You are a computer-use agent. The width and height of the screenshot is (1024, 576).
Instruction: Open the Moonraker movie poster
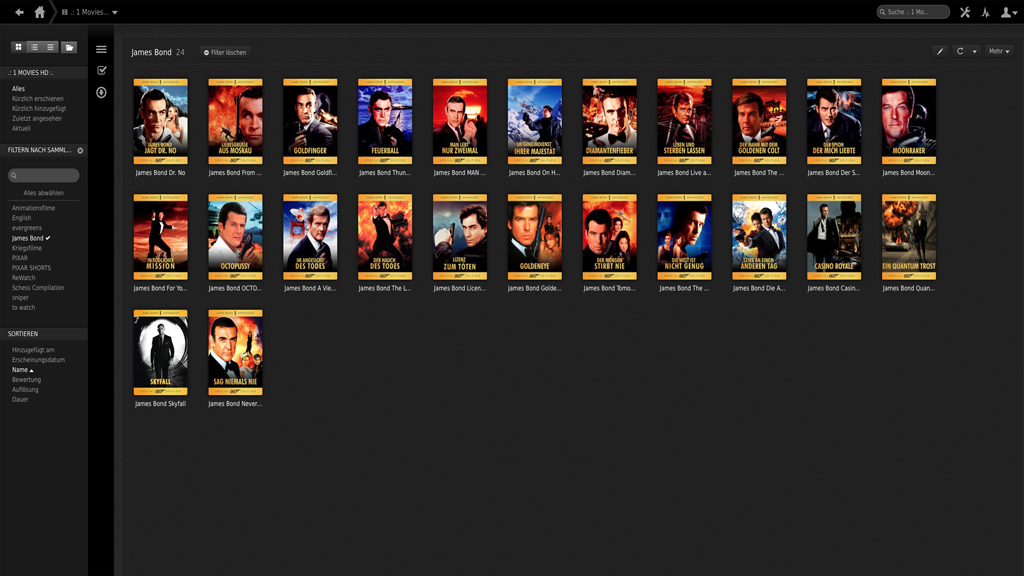[x=909, y=121]
